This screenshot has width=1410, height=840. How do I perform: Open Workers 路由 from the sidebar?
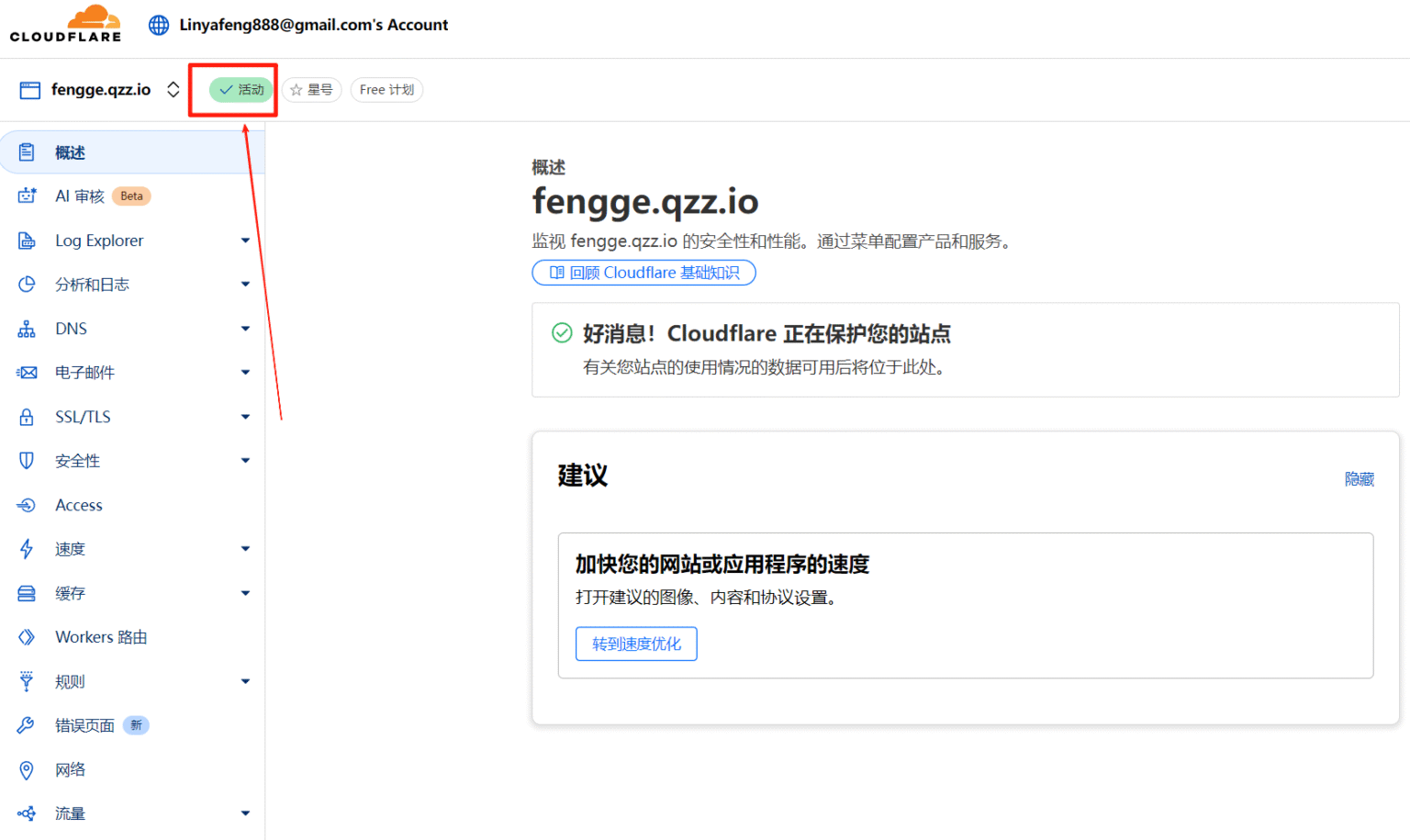pyautogui.click(x=101, y=636)
